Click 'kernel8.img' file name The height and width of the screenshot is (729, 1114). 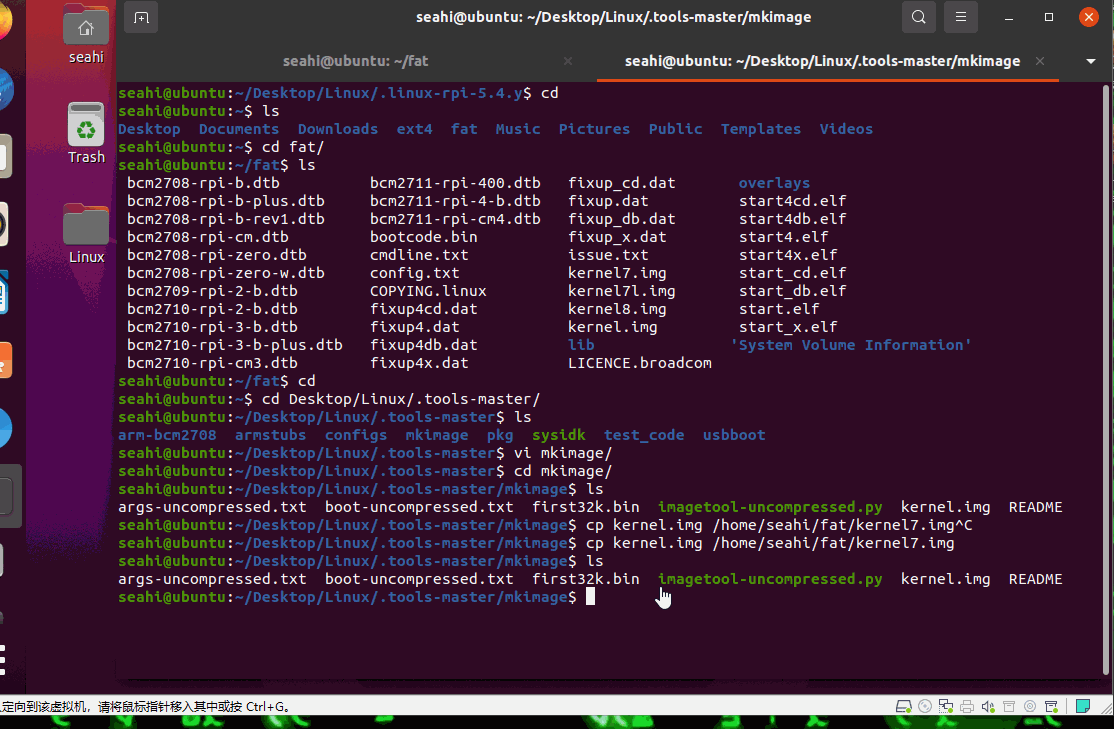pyautogui.click(x=617, y=309)
